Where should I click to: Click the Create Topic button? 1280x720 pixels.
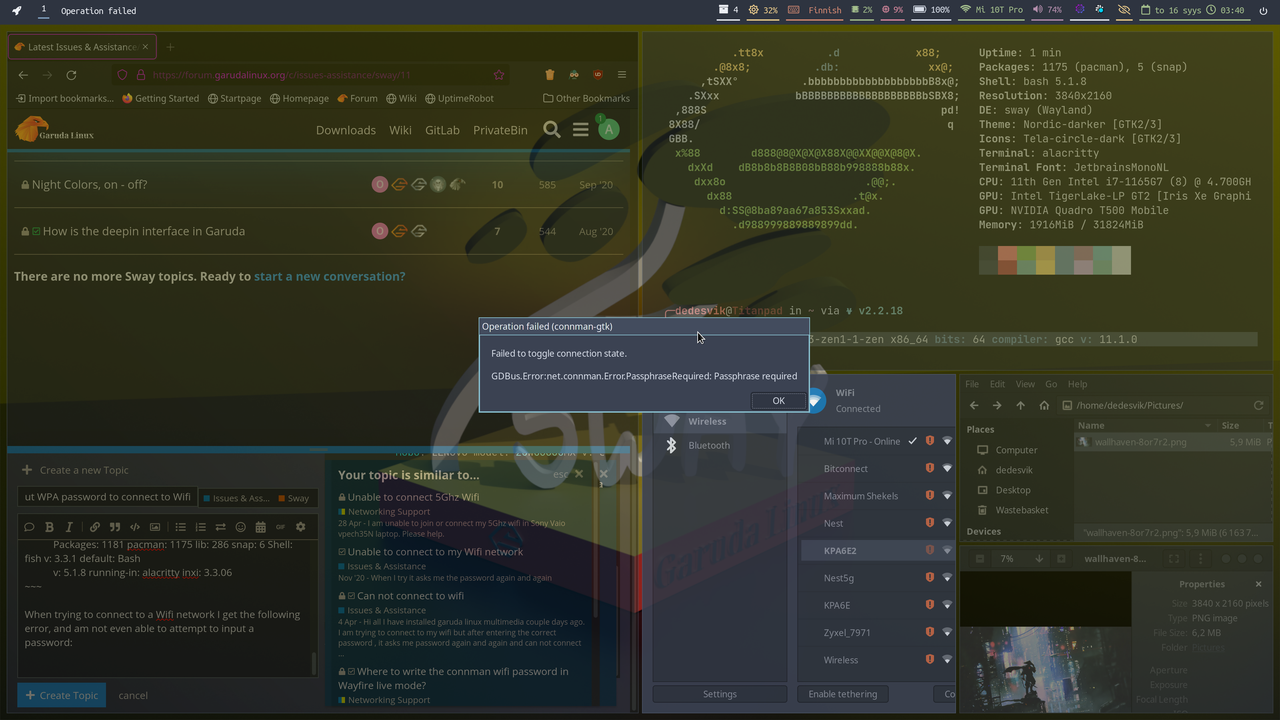pyautogui.click(x=62, y=695)
